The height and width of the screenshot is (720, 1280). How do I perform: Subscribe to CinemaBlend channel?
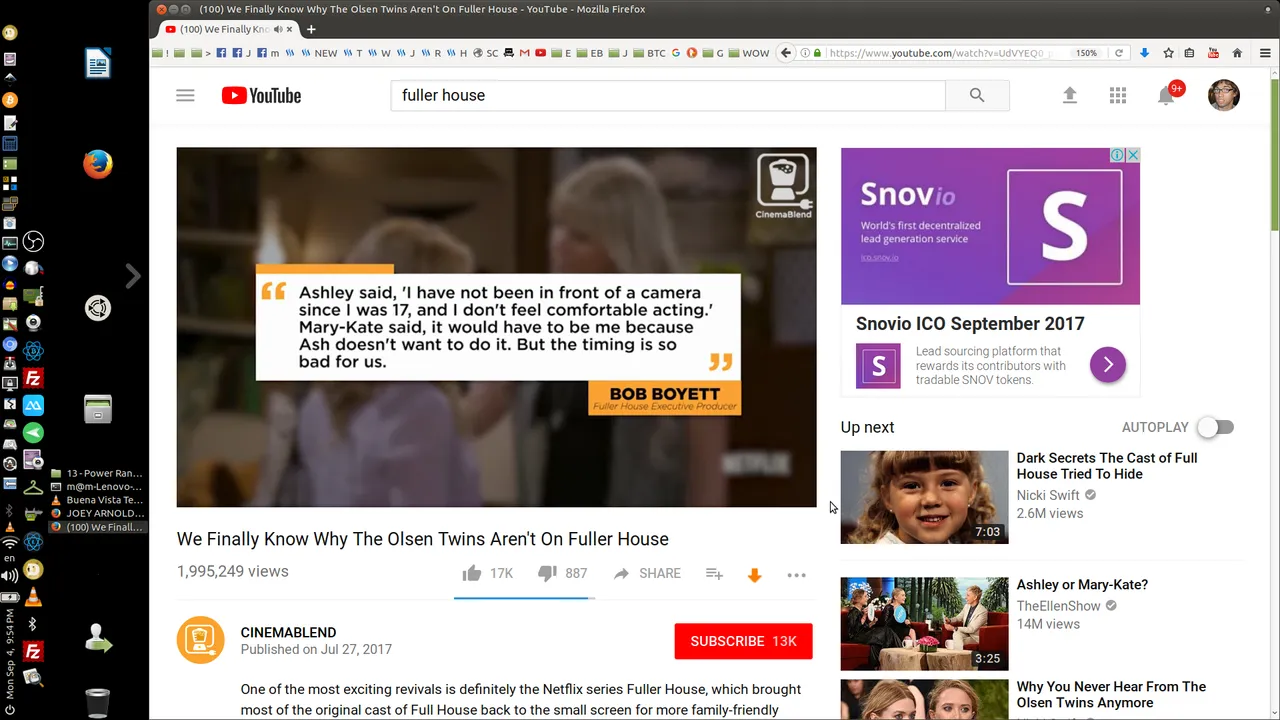tap(743, 641)
